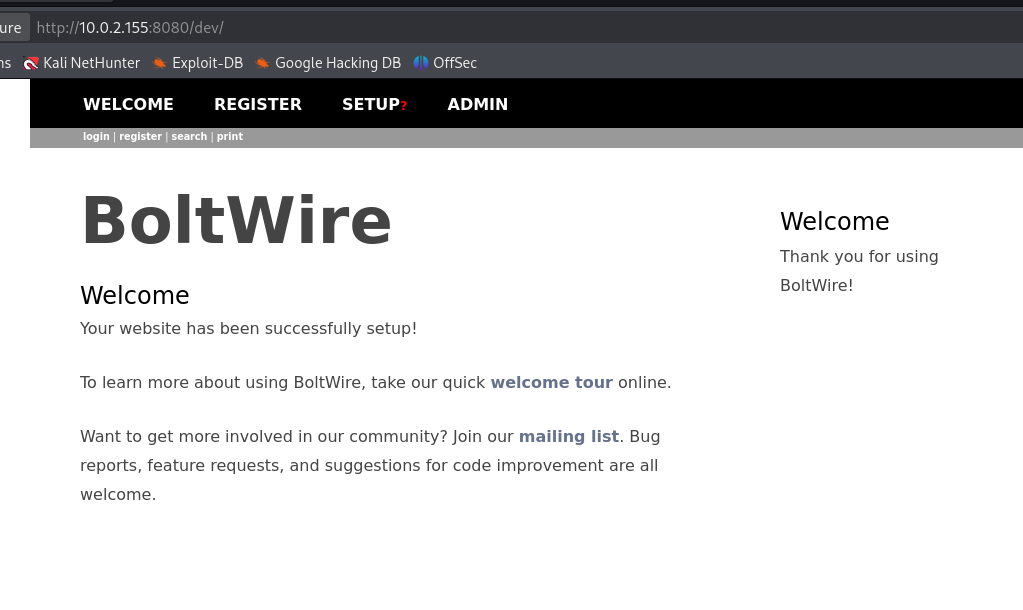Open the ADMIN nav item
This screenshot has width=1023, height=610.
pyautogui.click(x=478, y=104)
